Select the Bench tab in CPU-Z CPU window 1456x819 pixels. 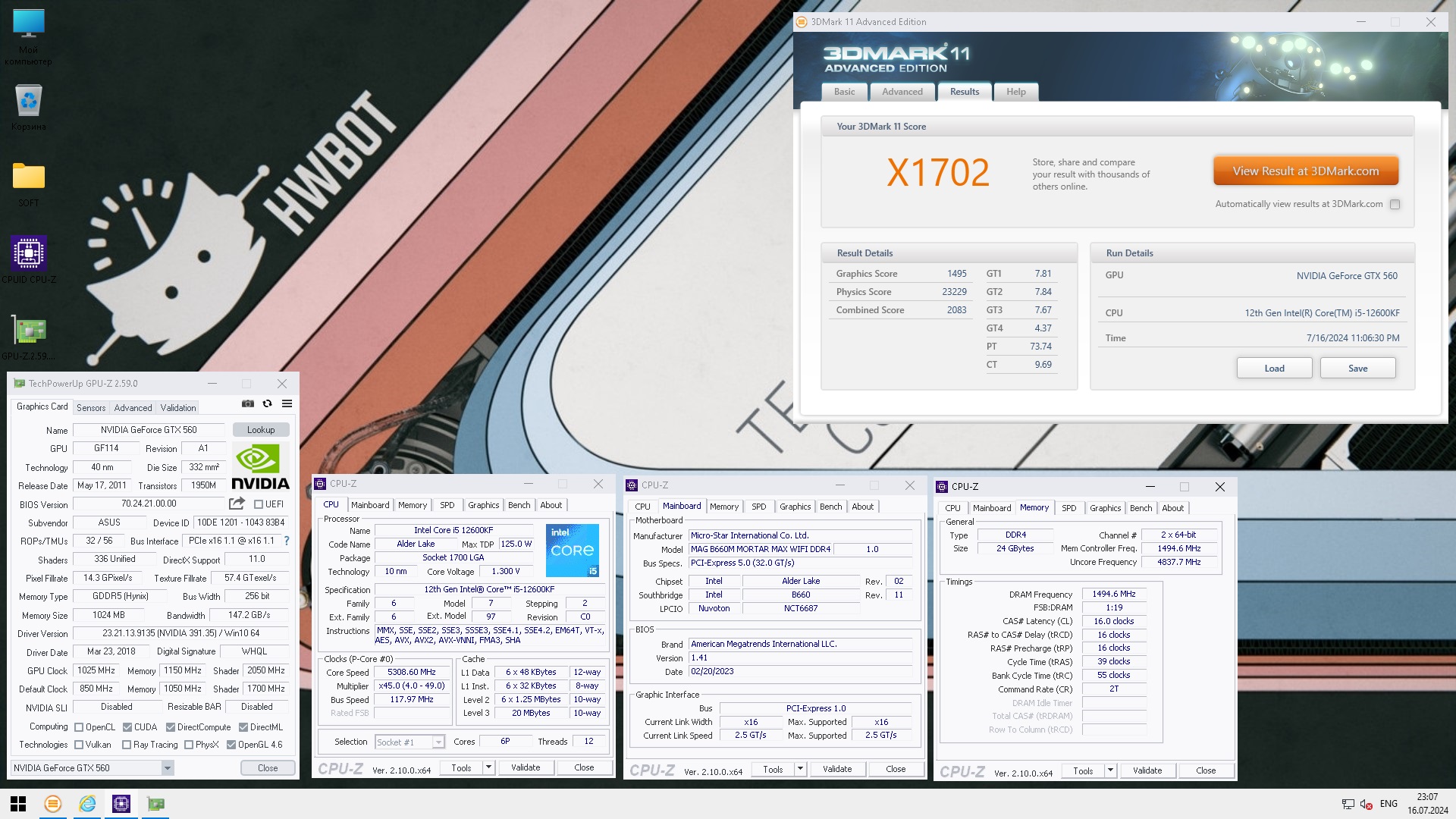click(x=519, y=505)
